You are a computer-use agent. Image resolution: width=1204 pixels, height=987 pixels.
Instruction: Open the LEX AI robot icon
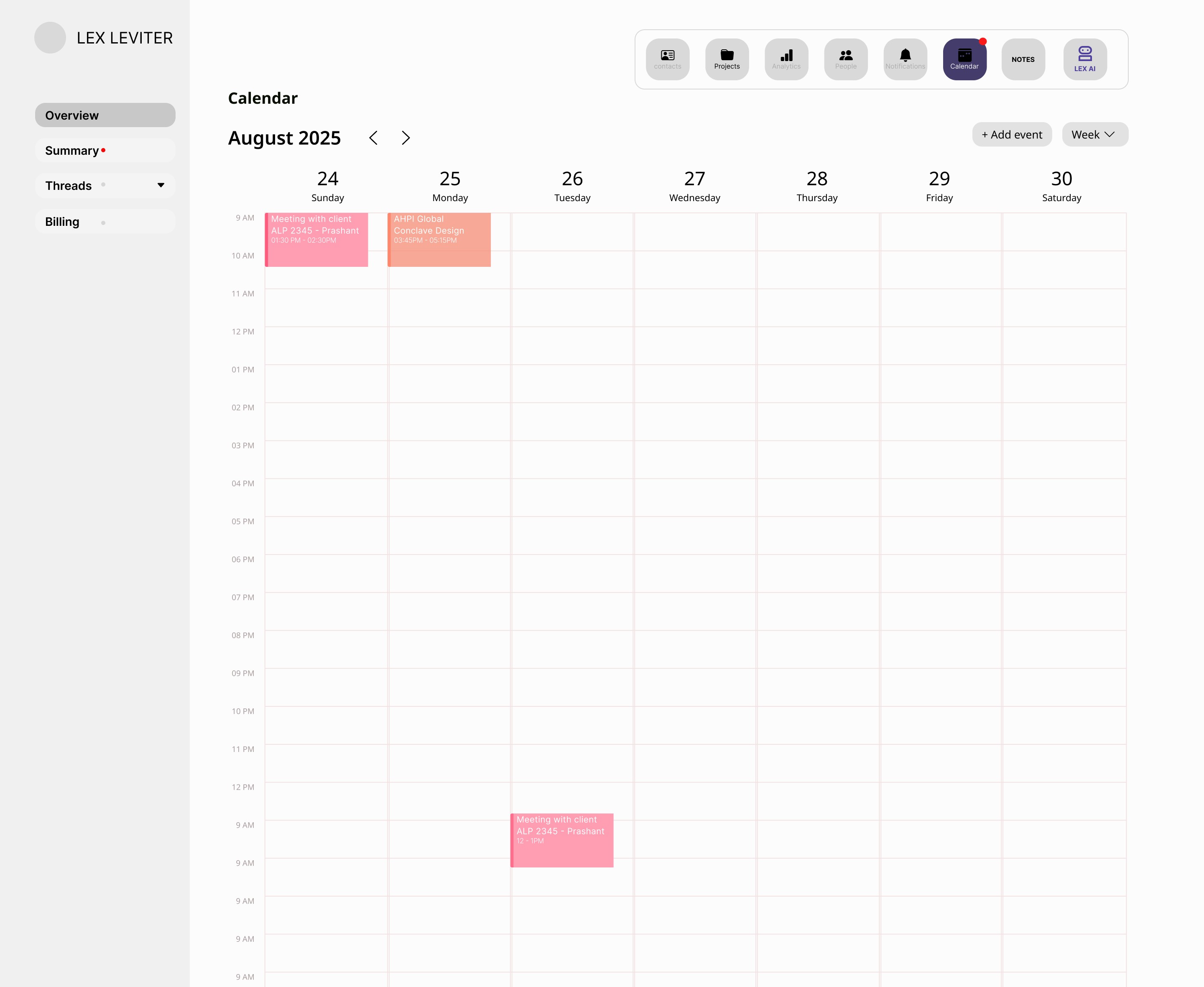point(1084,59)
